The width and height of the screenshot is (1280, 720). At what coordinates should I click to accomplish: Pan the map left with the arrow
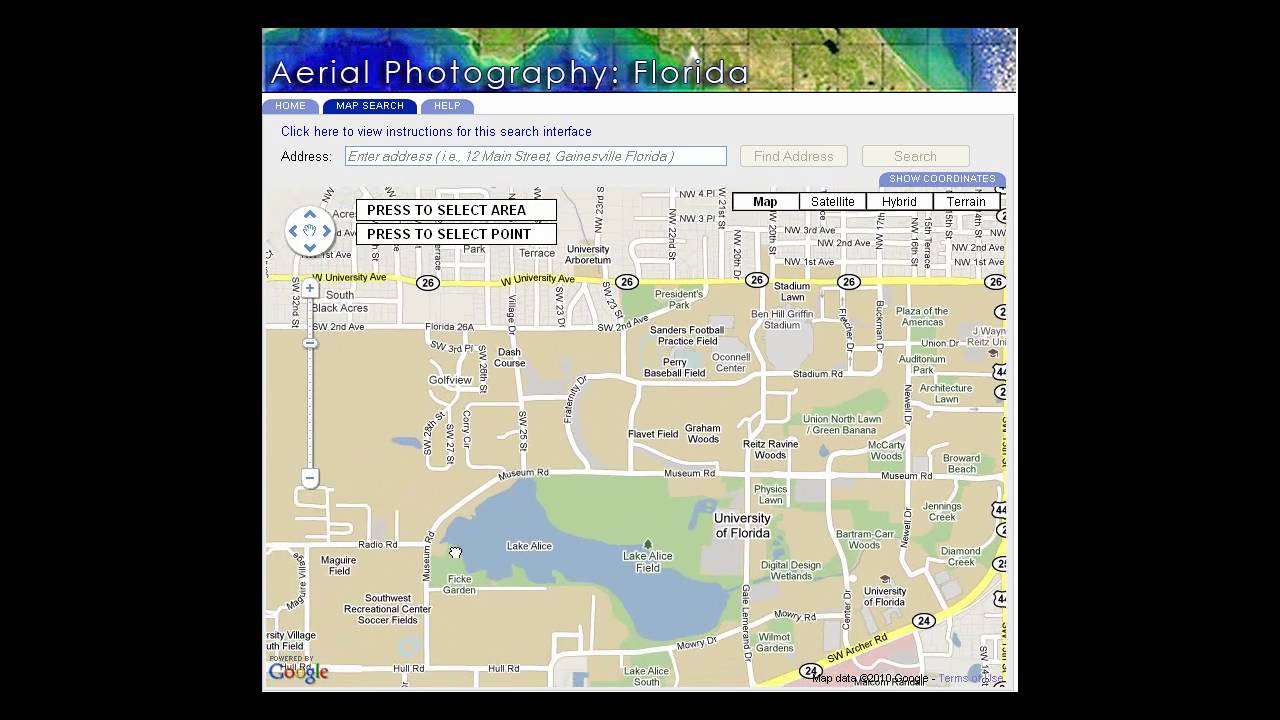coord(293,231)
